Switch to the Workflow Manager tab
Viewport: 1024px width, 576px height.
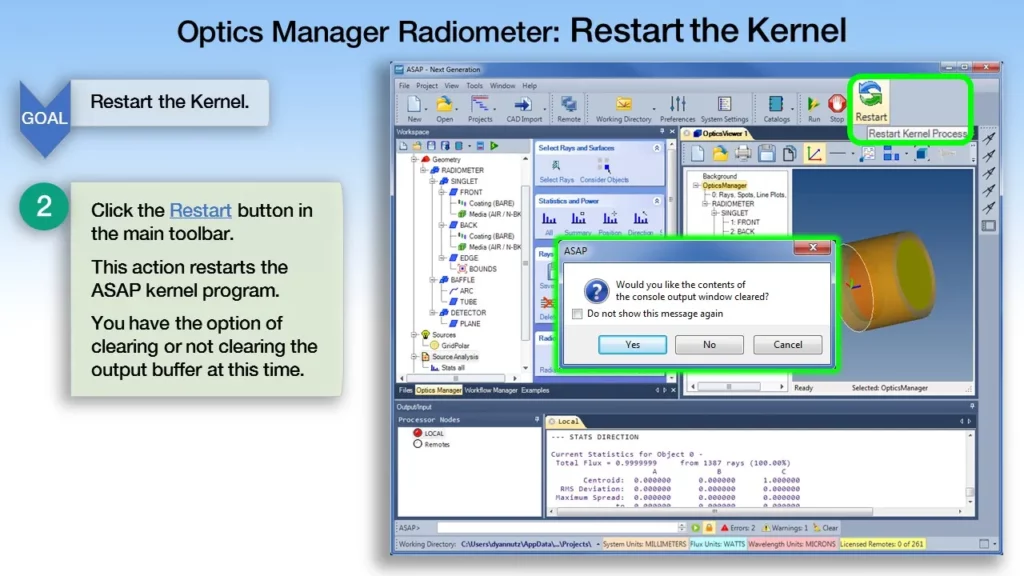point(490,390)
